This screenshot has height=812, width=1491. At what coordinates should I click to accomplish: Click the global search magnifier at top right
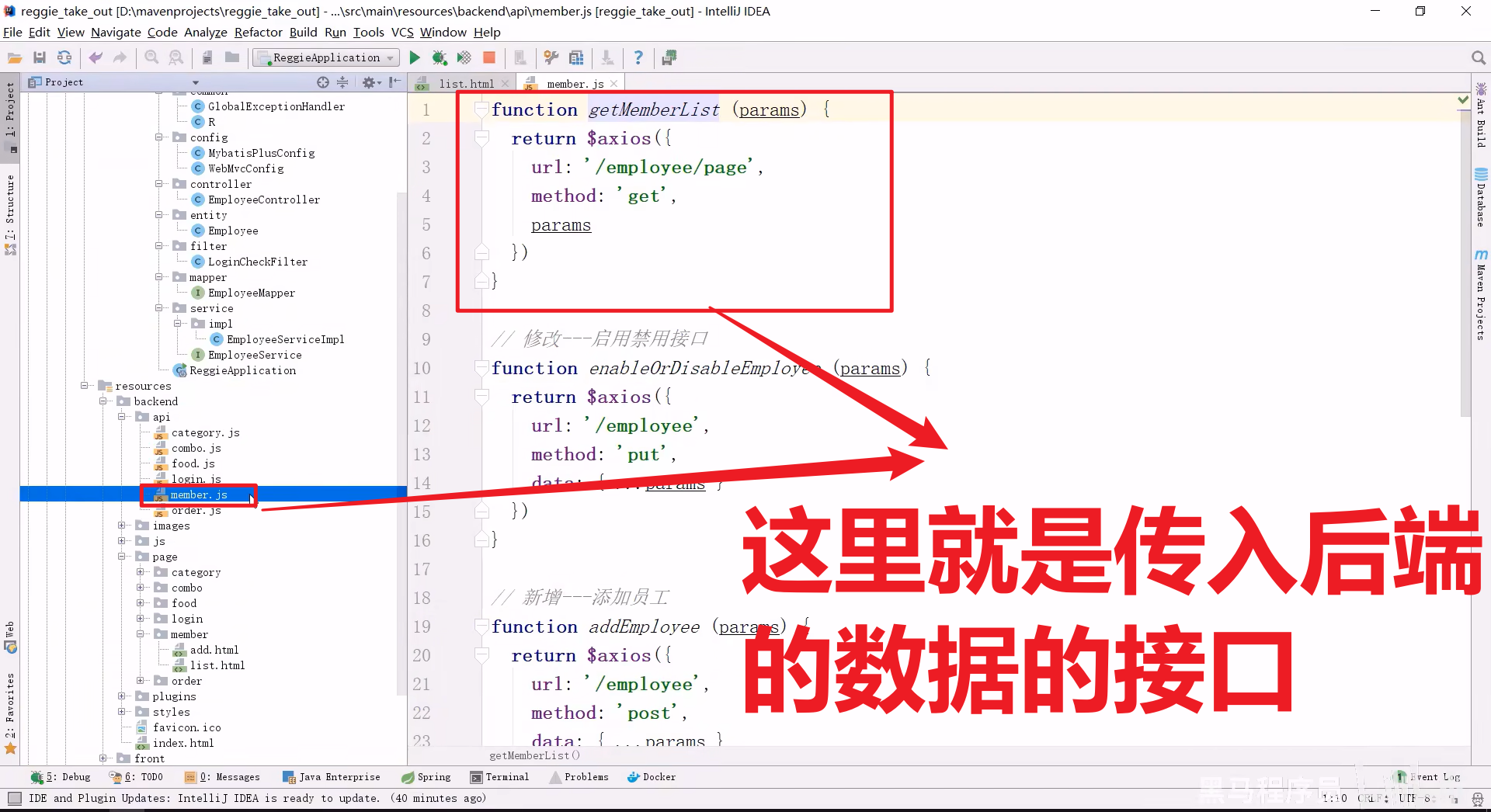coord(1479,58)
